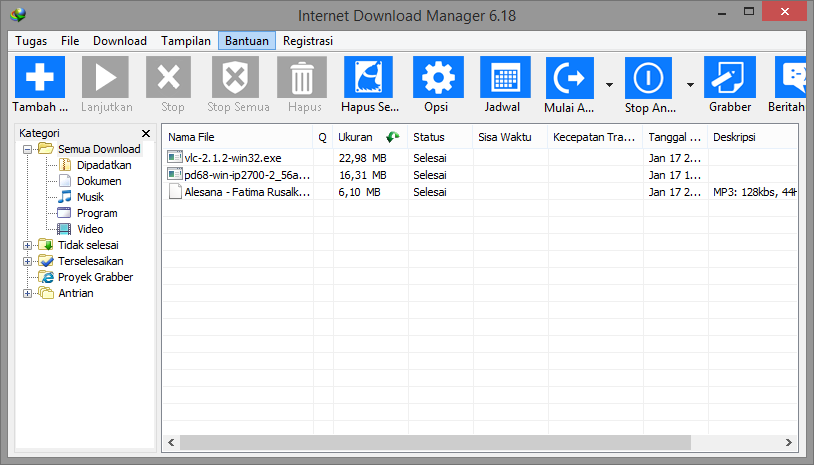This screenshot has width=814, height=465.
Task: Click the vlc-2.1.2-win32.exe file icon
Action: tap(175, 157)
